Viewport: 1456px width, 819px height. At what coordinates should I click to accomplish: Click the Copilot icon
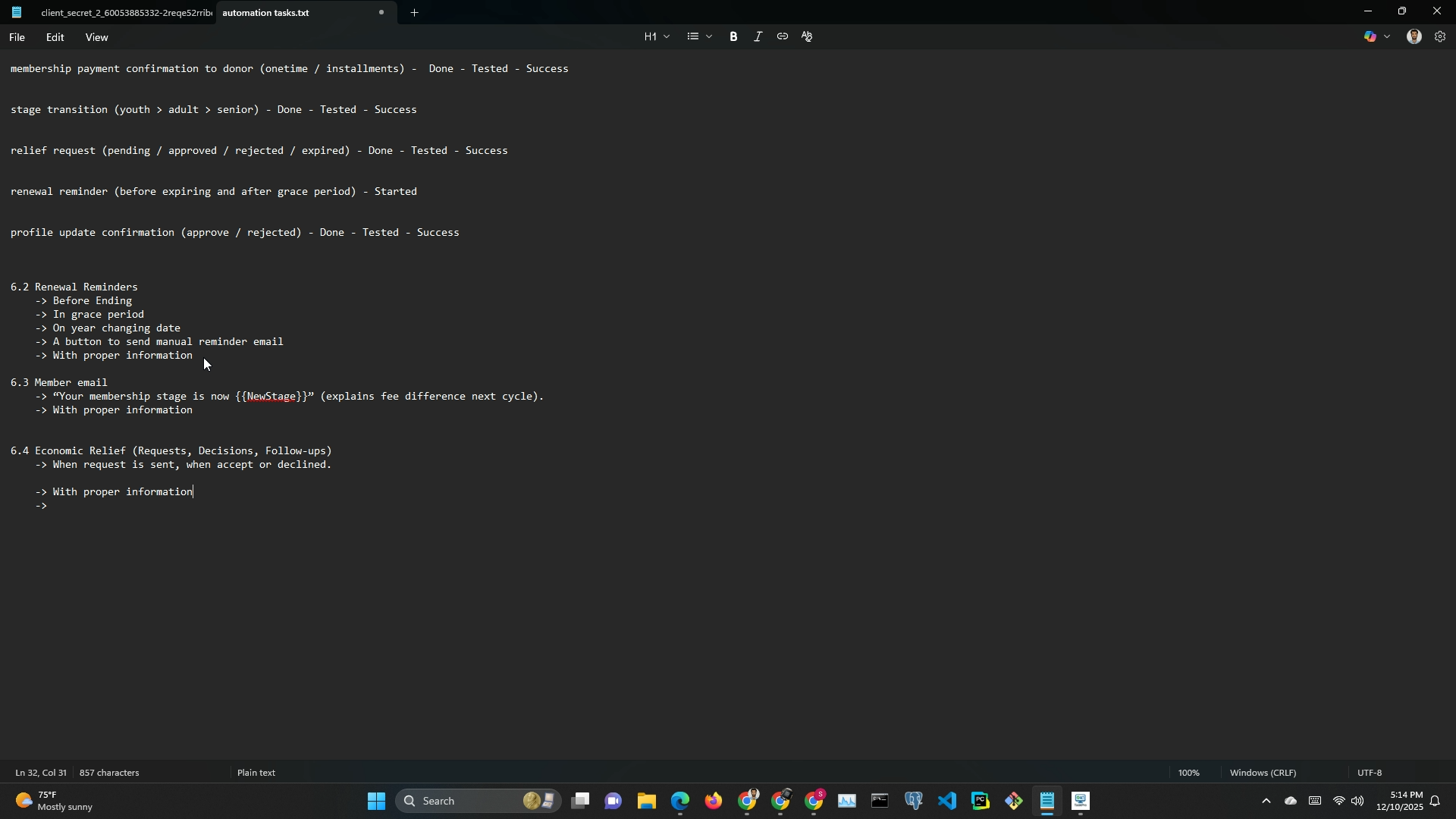1370,36
